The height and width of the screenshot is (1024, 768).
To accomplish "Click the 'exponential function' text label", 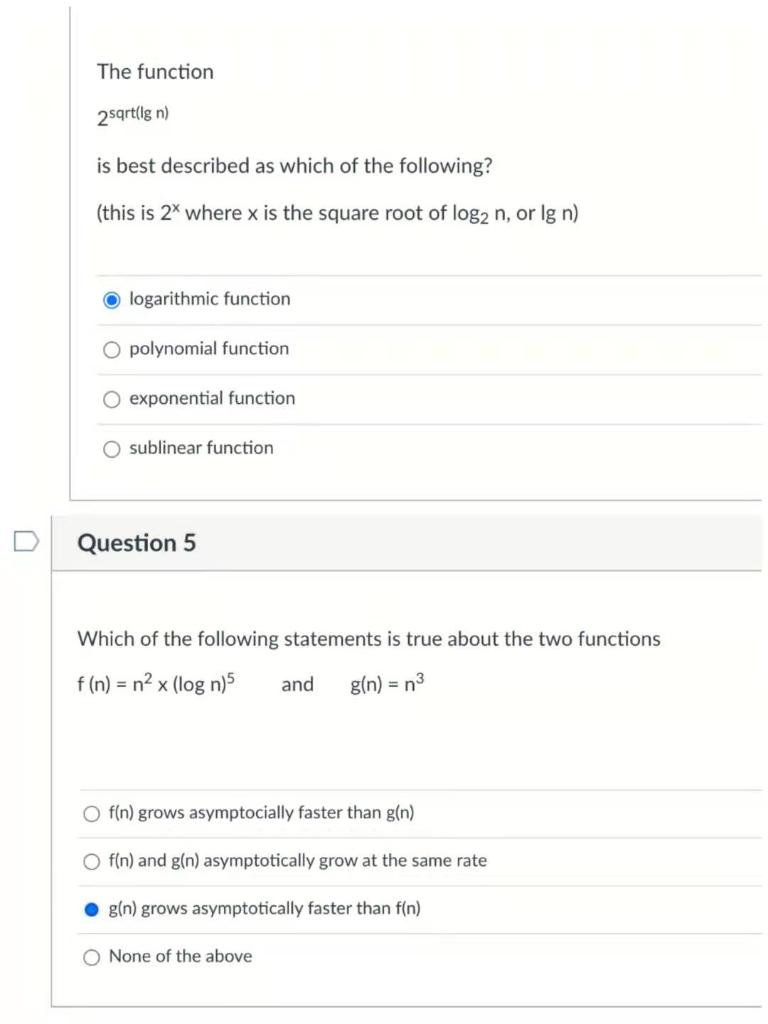I will click(211, 398).
